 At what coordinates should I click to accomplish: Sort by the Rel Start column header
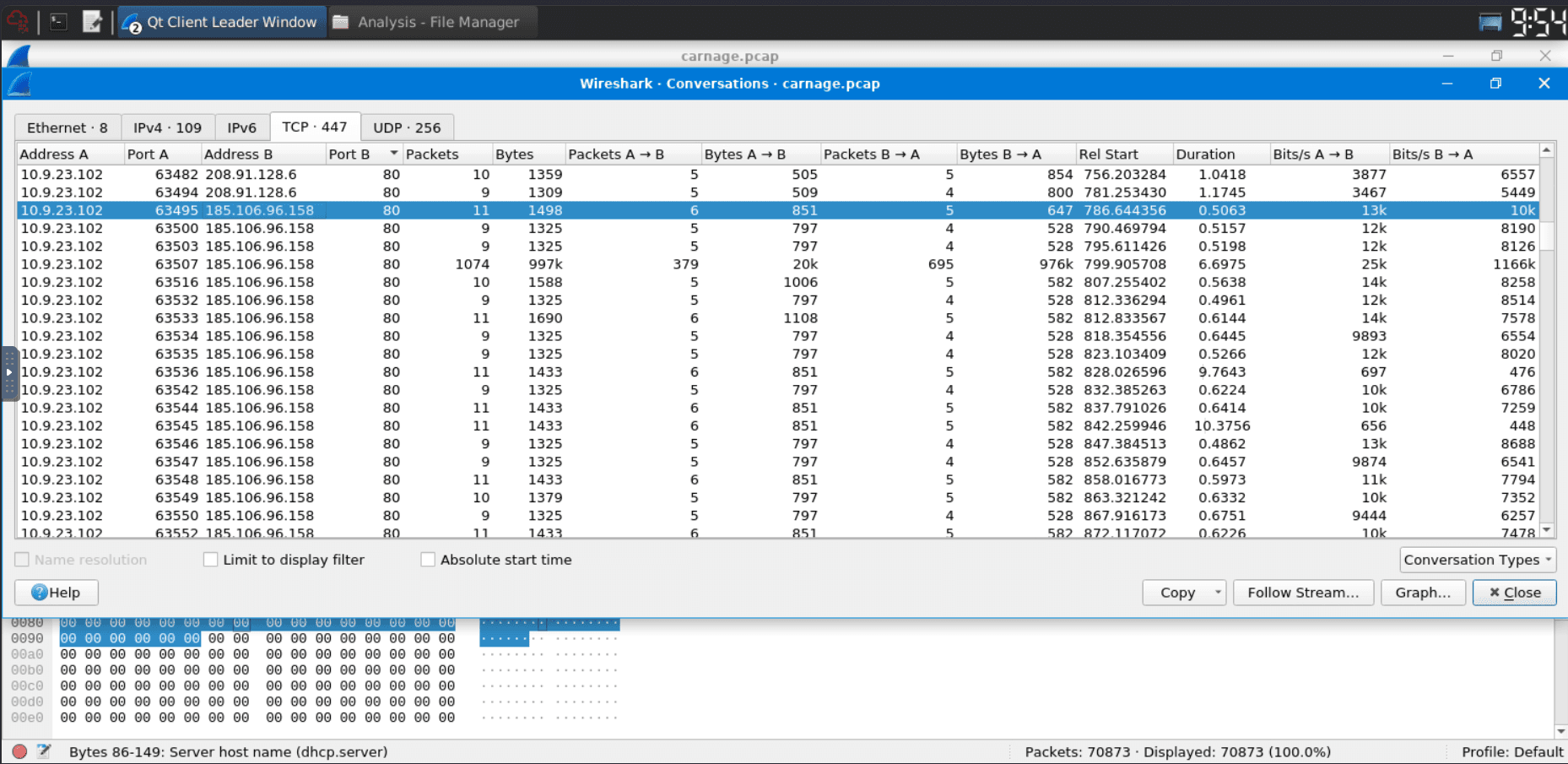click(1124, 154)
